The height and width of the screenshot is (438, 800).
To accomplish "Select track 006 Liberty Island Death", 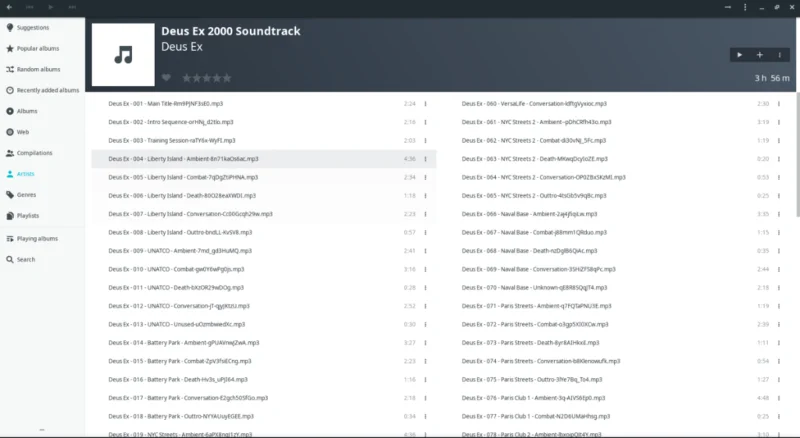I will [264, 196].
